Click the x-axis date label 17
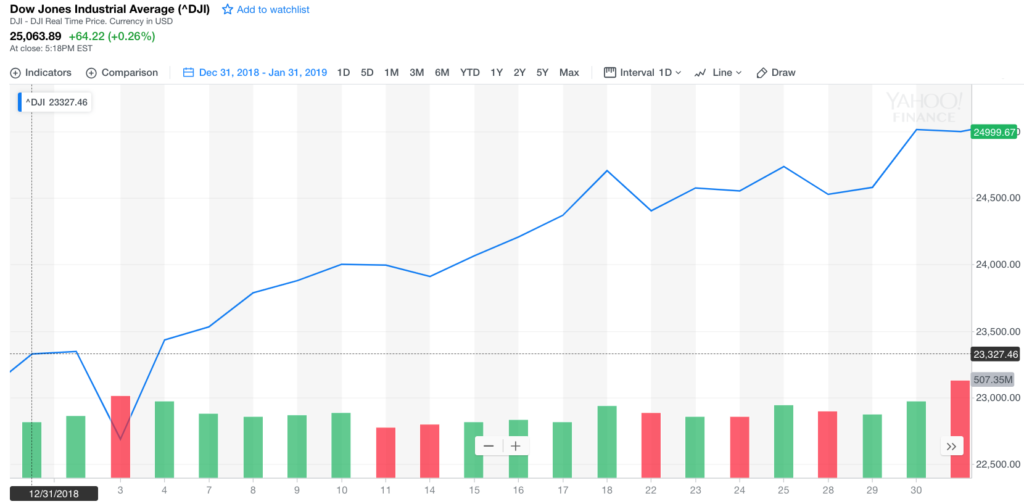 (562, 489)
